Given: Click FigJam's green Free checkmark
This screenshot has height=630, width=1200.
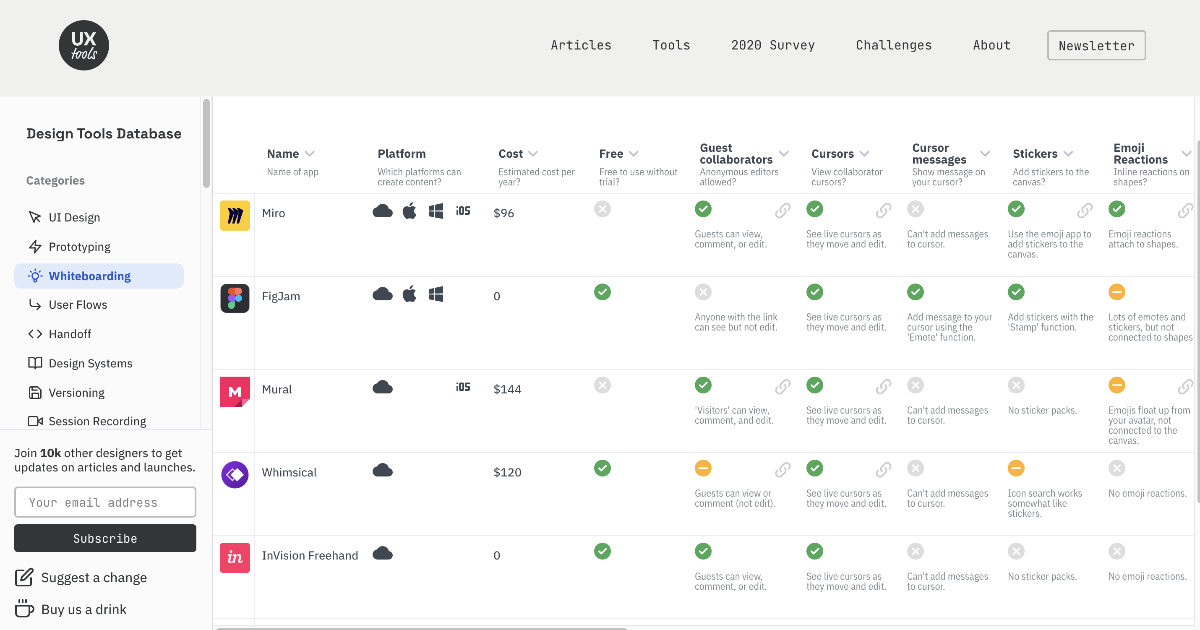Looking at the screenshot, I should click(x=602, y=292).
